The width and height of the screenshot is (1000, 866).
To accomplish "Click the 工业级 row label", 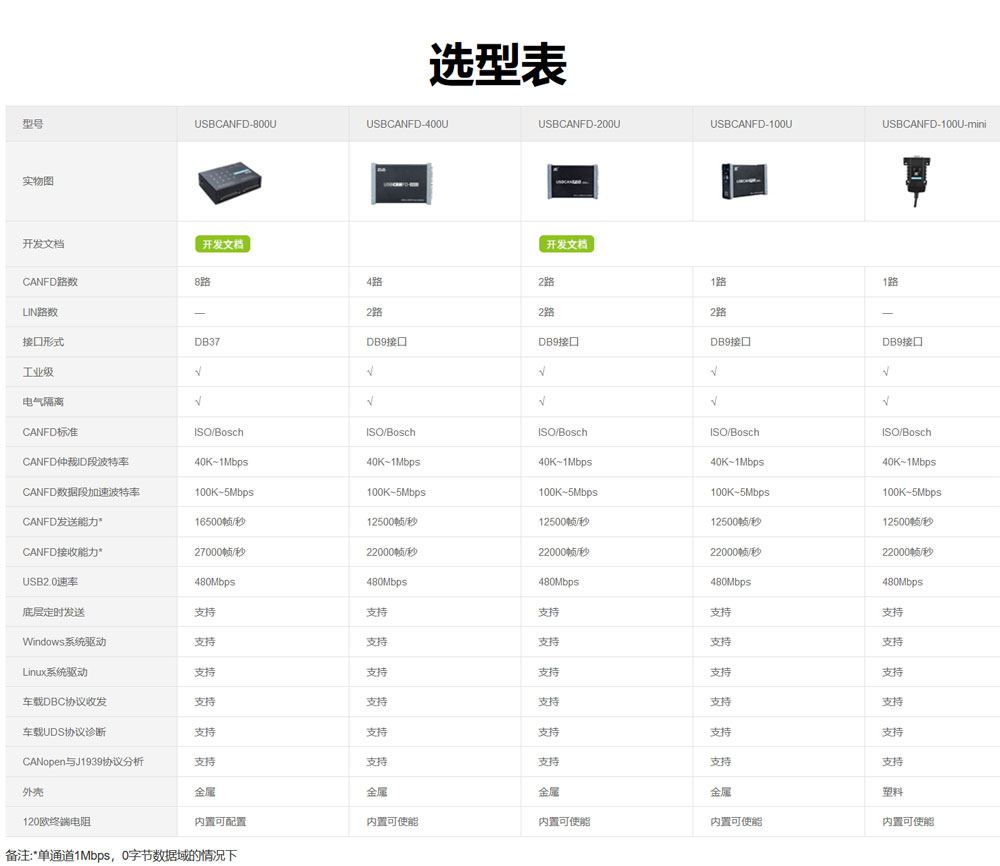I will pyautogui.click(x=38, y=372).
